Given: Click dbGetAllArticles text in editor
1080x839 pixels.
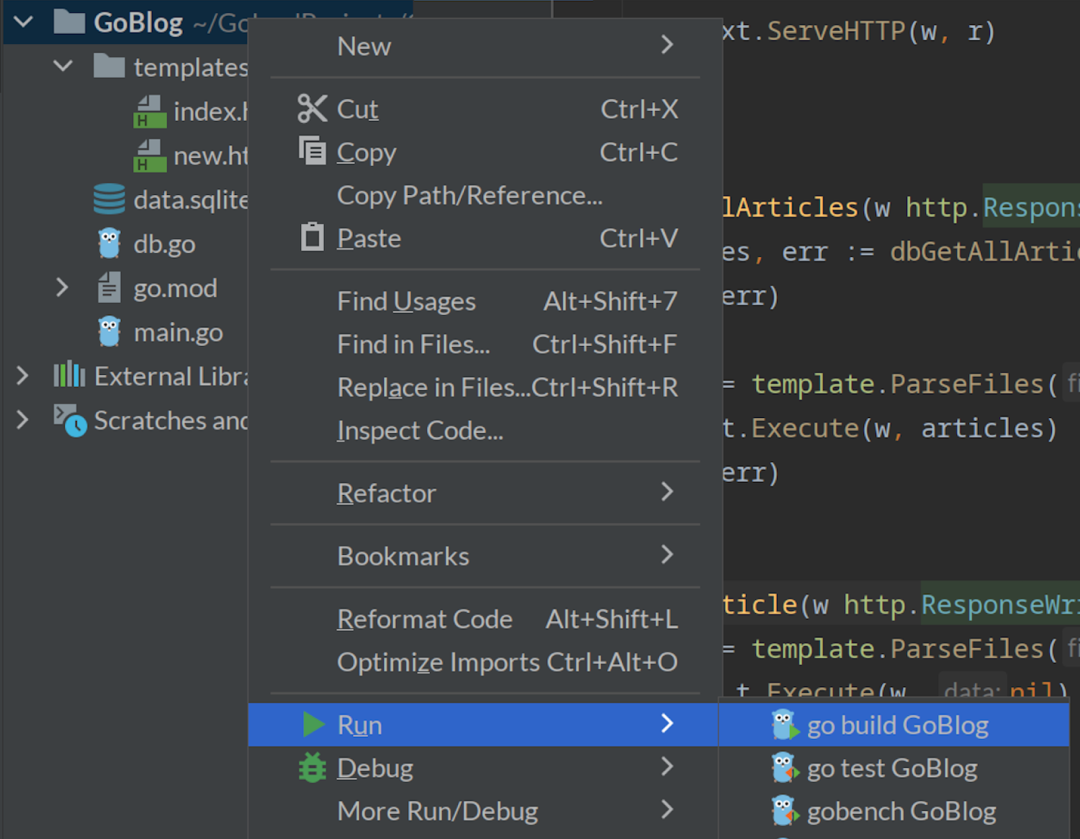Looking at the screenshot, I should (985, 251).
